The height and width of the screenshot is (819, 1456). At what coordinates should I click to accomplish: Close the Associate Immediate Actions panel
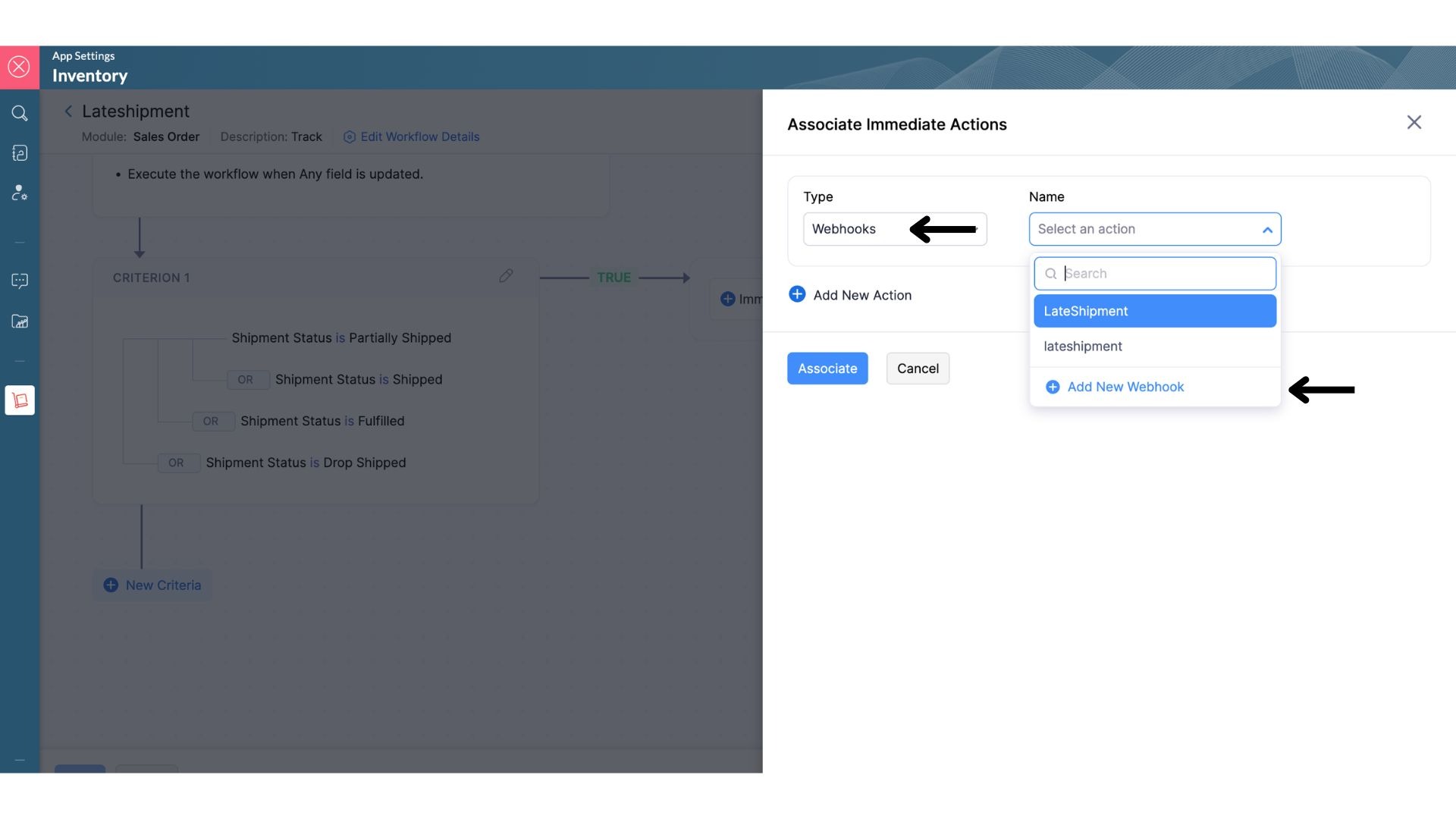tap(1414, 122)
